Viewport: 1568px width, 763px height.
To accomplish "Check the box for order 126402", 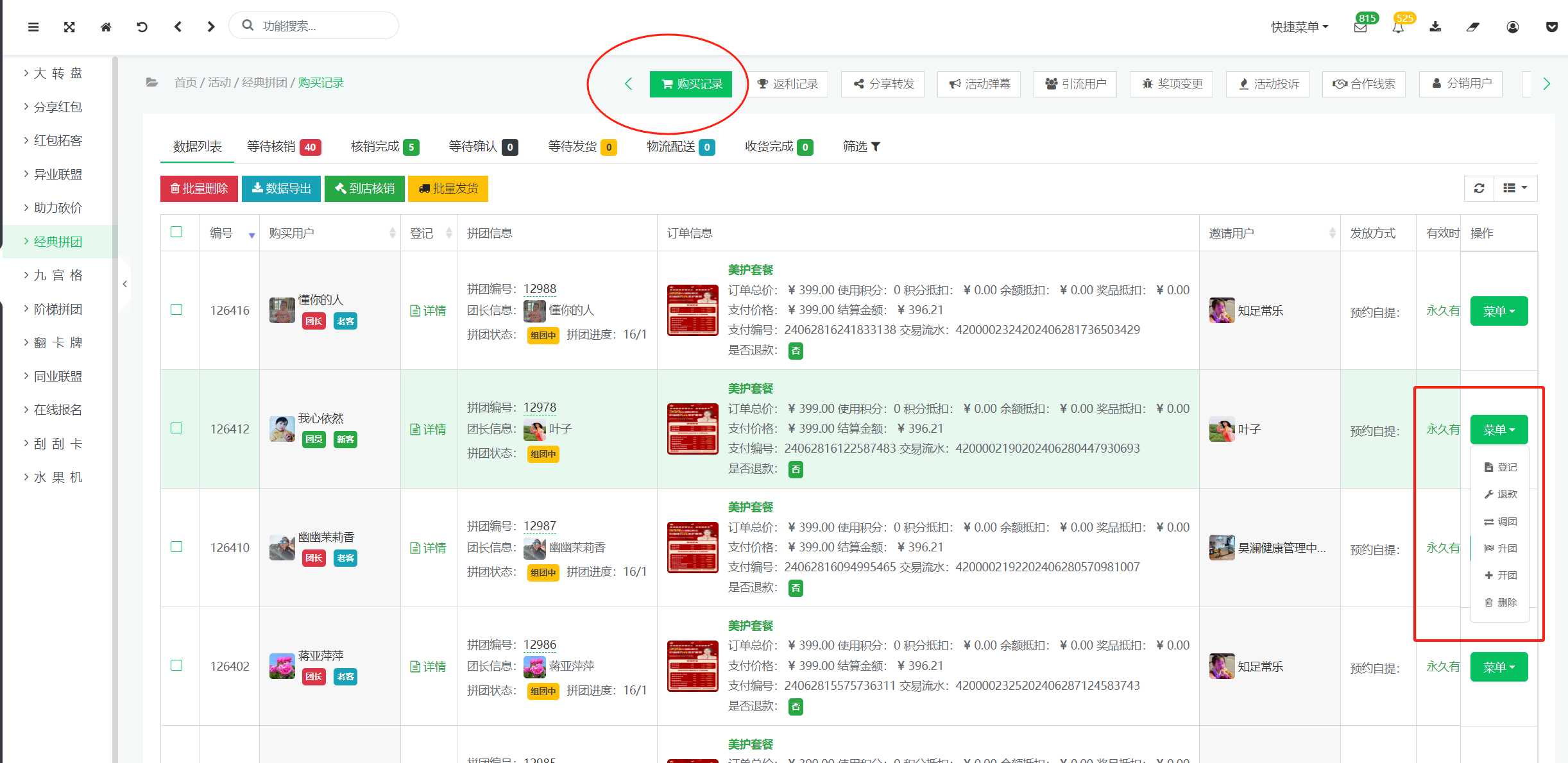I will (x=176, y=666).
